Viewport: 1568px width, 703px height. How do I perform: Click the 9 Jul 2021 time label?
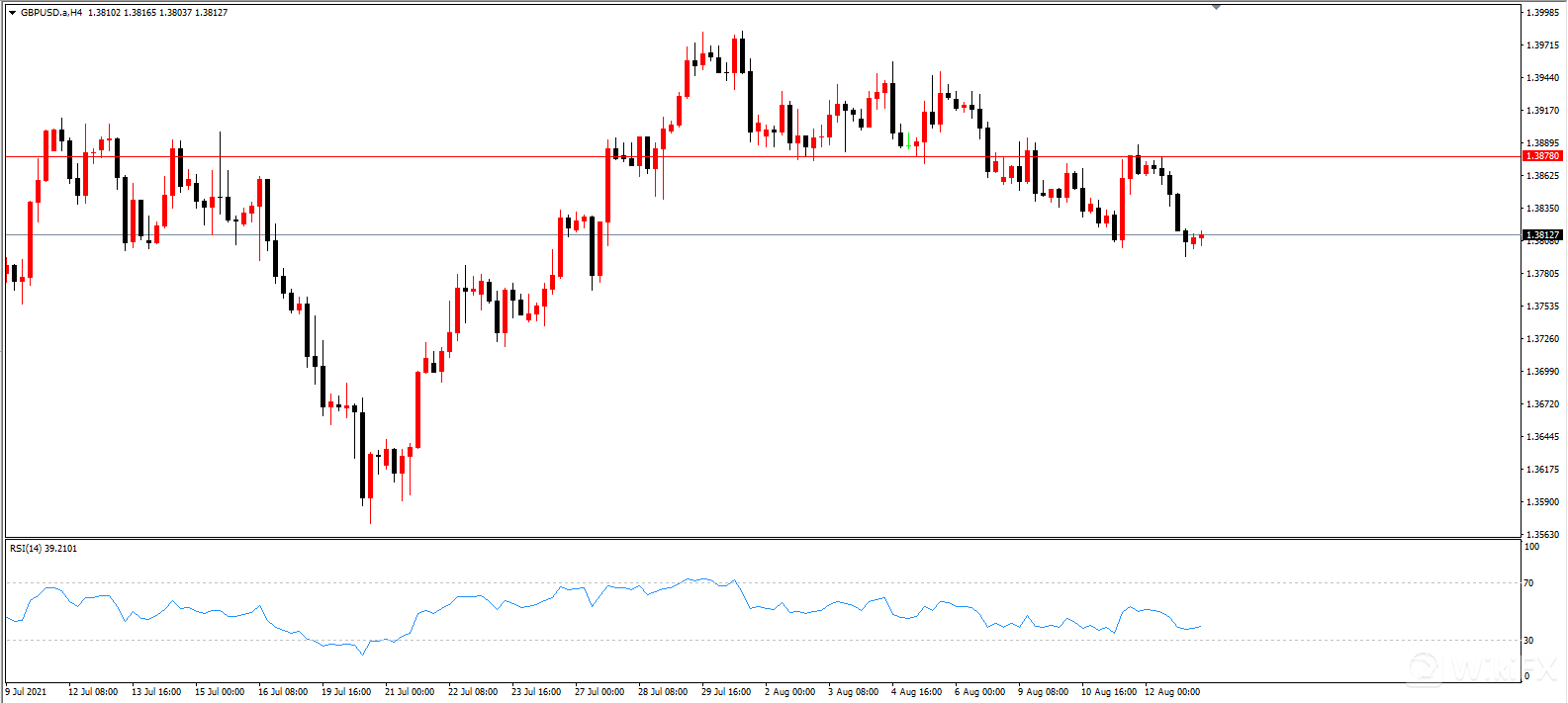pyautogui.click(x=27, y=692)
